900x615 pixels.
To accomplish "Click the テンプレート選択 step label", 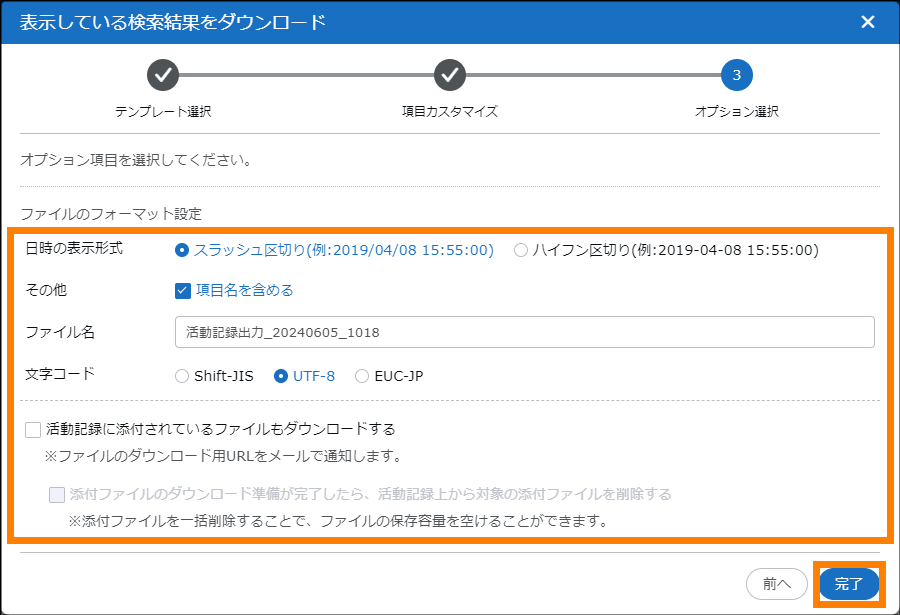I will tap(163, 111).
